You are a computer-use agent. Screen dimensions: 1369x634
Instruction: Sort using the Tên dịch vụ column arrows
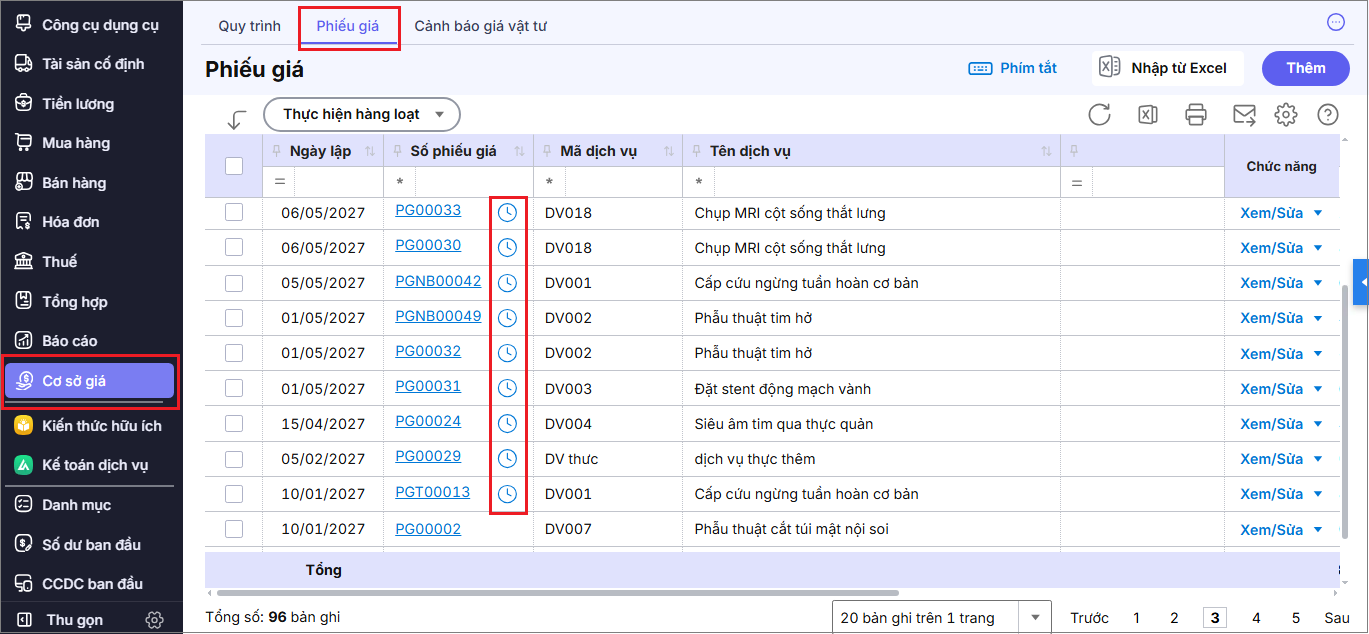point(1046,151)
